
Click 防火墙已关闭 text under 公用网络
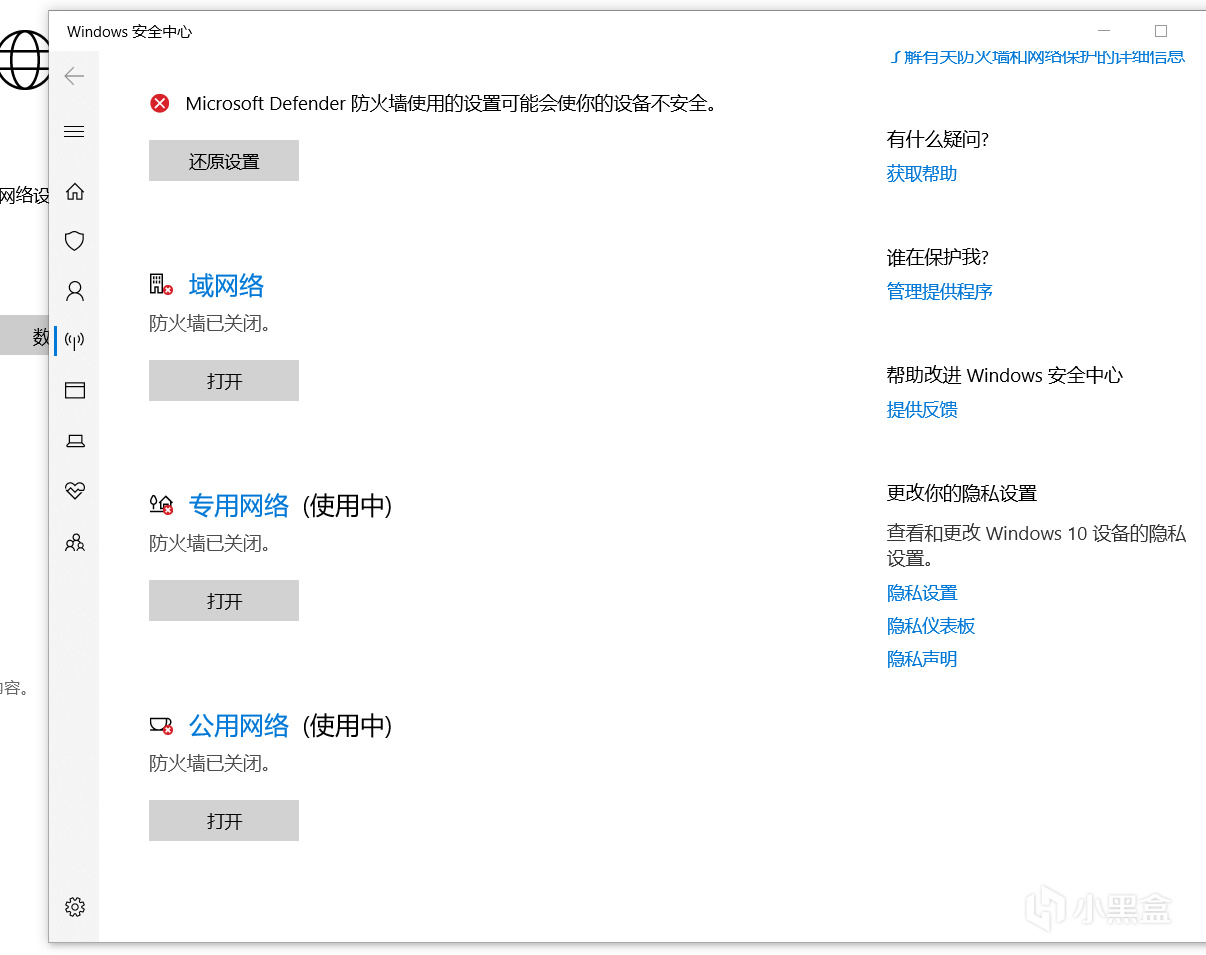coord(210,764)
